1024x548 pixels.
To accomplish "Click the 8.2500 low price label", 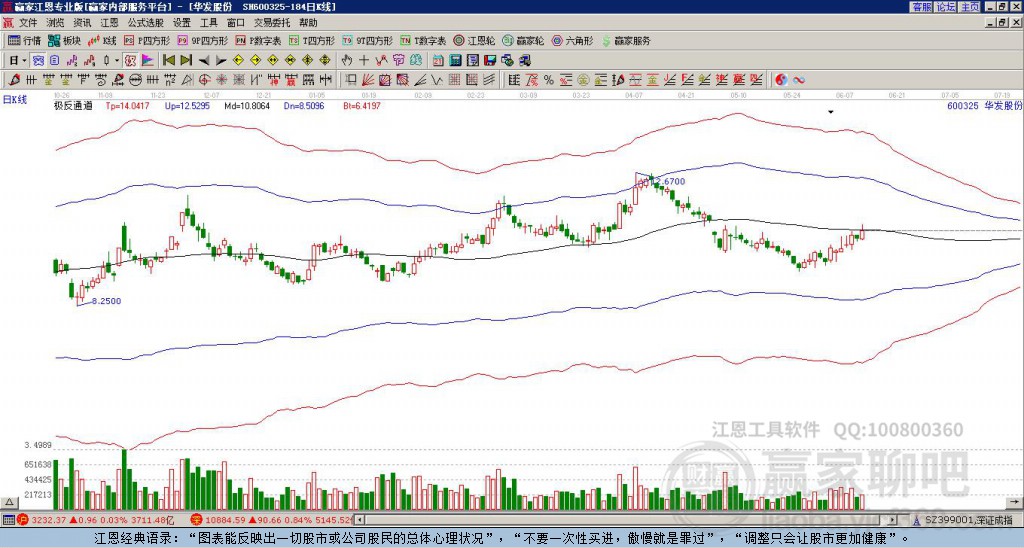I will (x=106, y=301).
